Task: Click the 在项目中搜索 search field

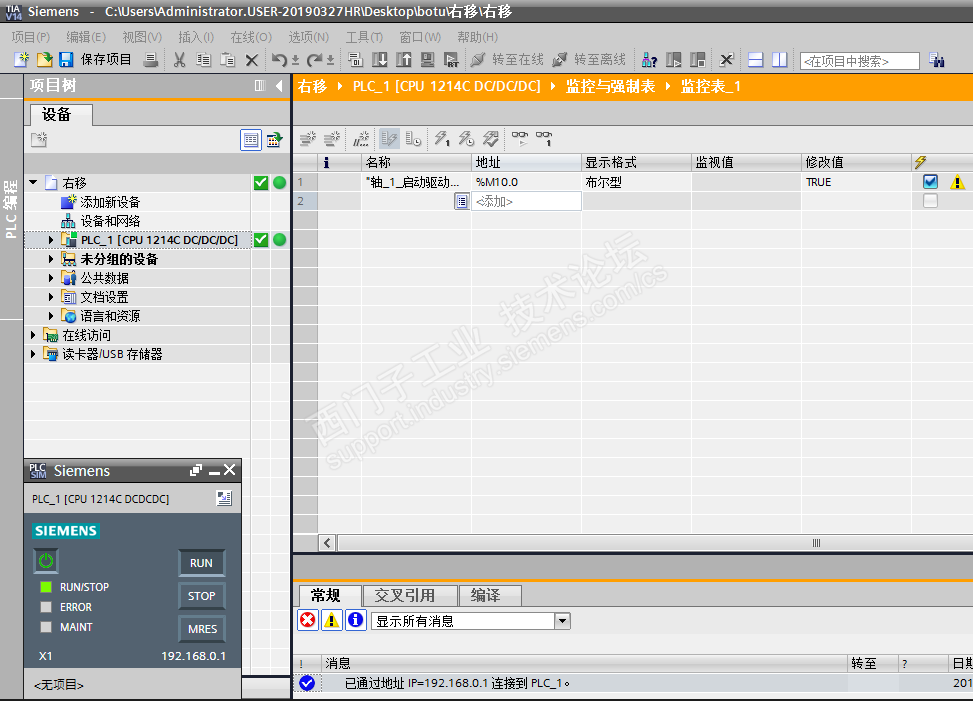Action: point(859,61)
